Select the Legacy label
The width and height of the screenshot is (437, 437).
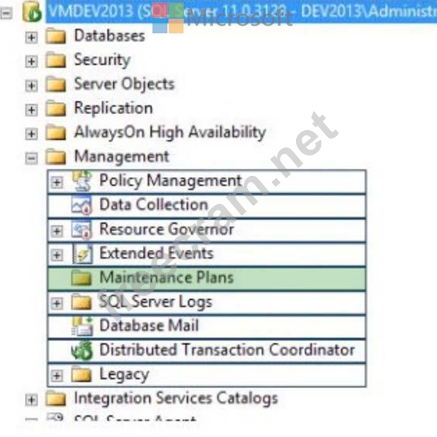click(124, 375)
